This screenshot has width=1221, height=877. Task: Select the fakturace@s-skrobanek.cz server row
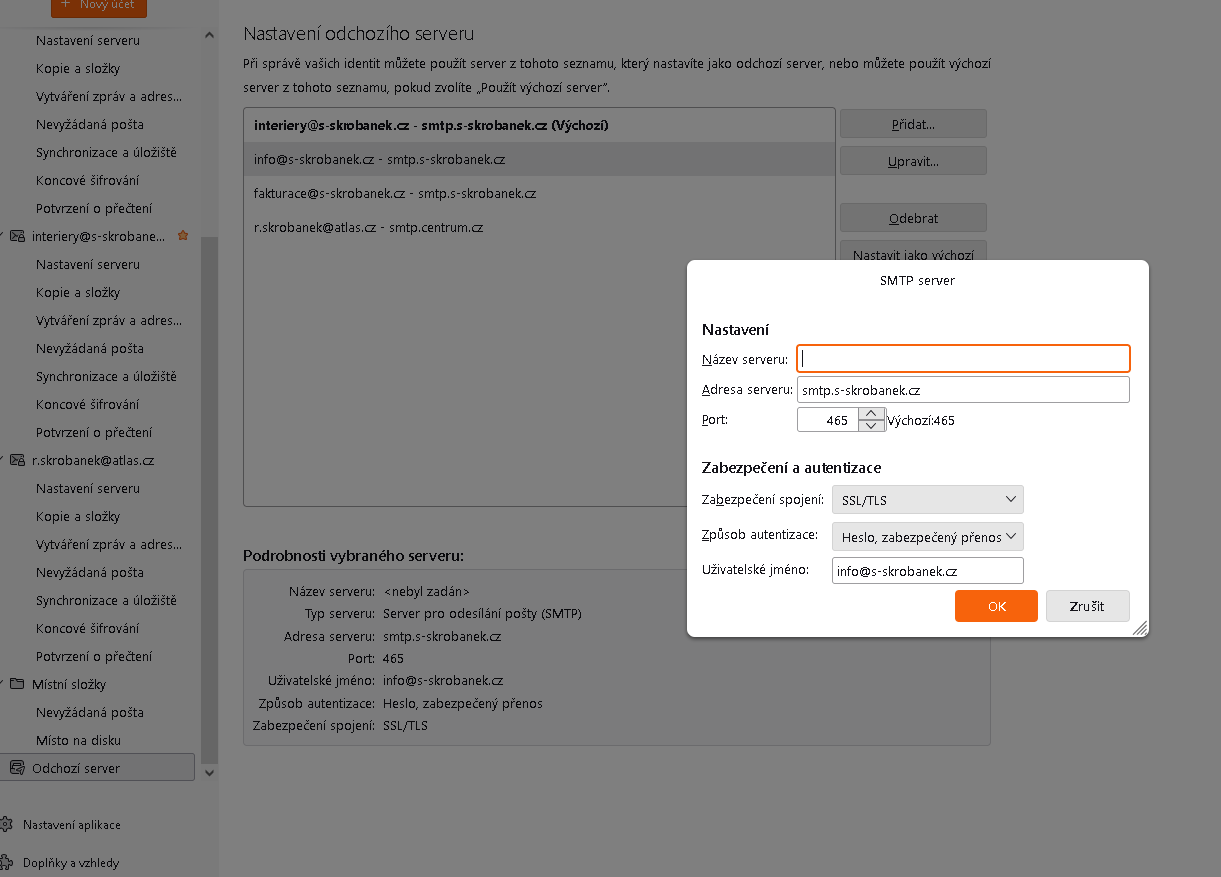point(539,193)
